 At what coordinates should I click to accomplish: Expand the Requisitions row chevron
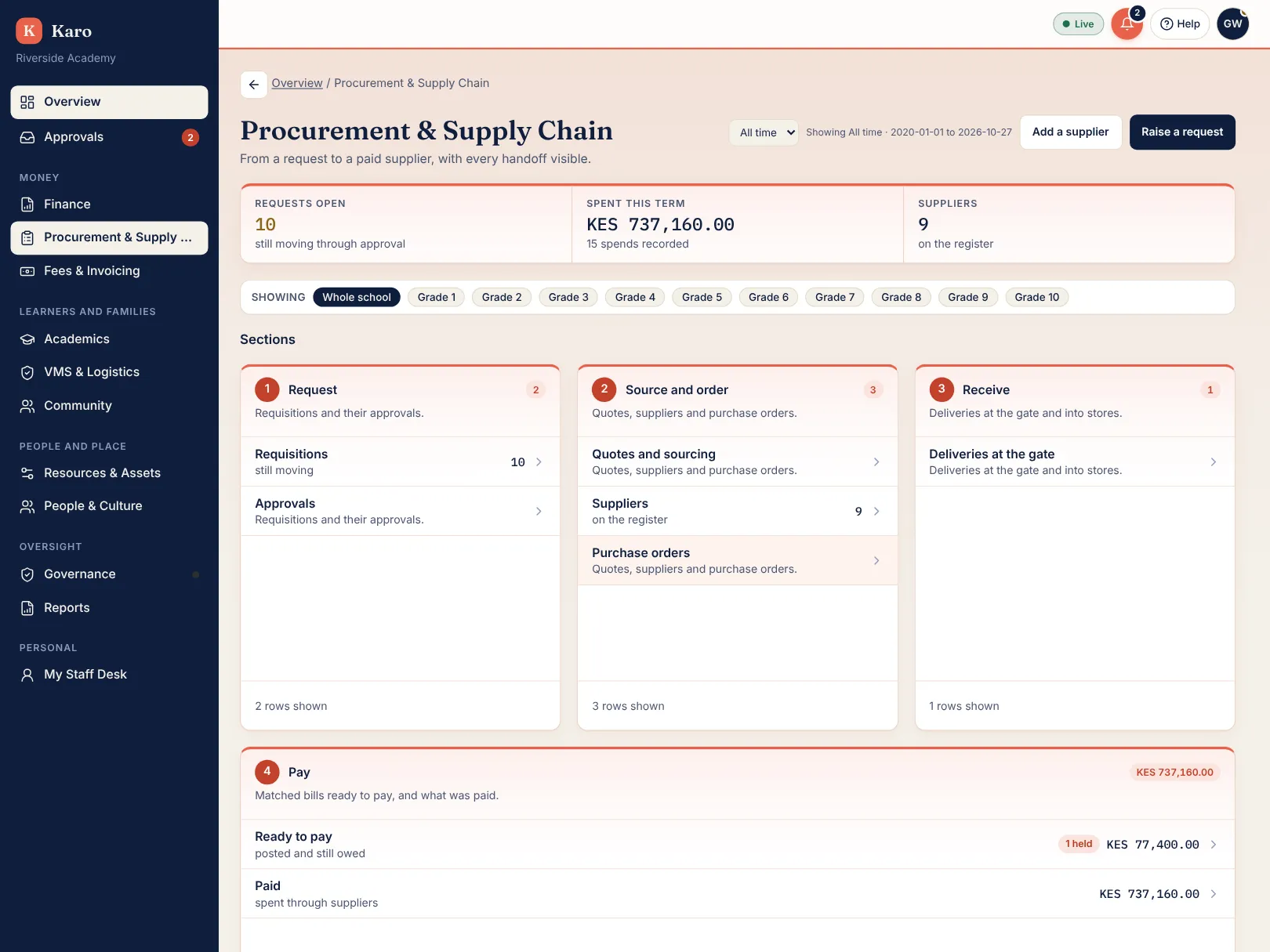pyautogui.click(x=539, y=462)
